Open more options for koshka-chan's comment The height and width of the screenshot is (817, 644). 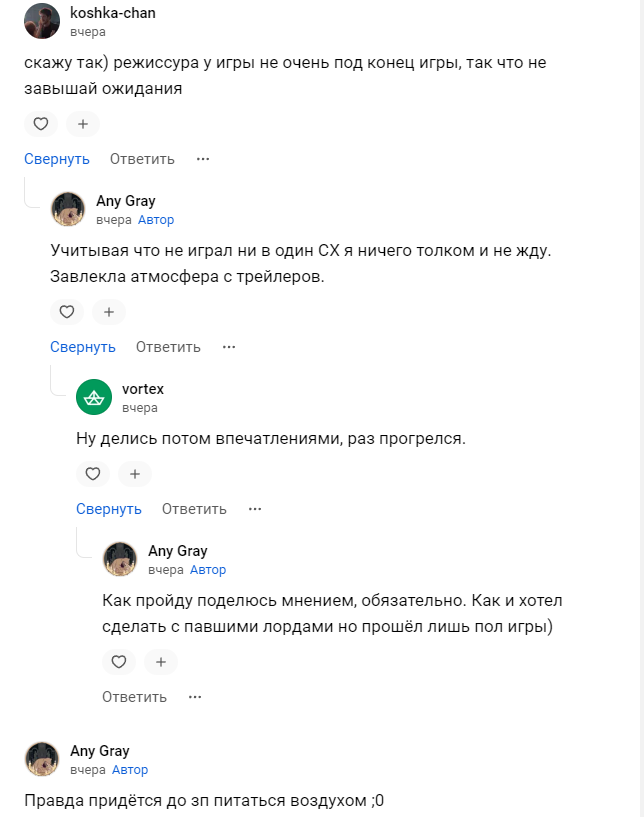(x=203, y=159)
